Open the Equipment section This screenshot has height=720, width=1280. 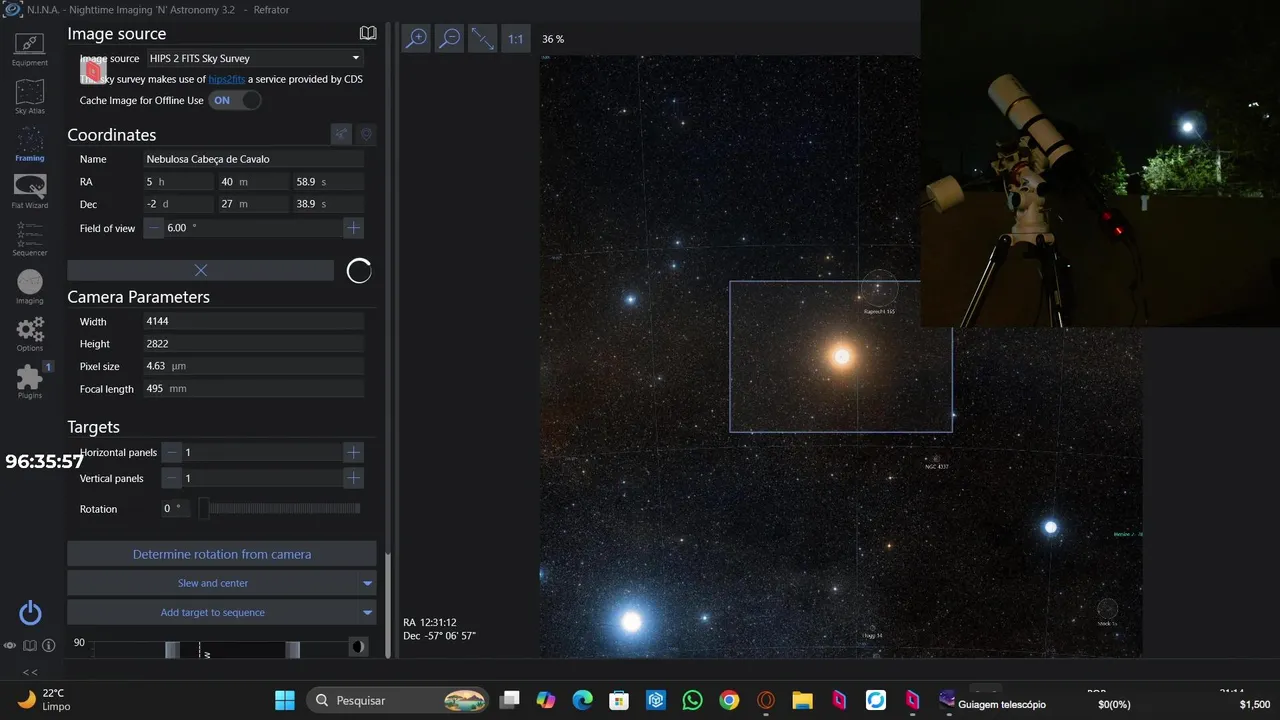click(30, 50)
